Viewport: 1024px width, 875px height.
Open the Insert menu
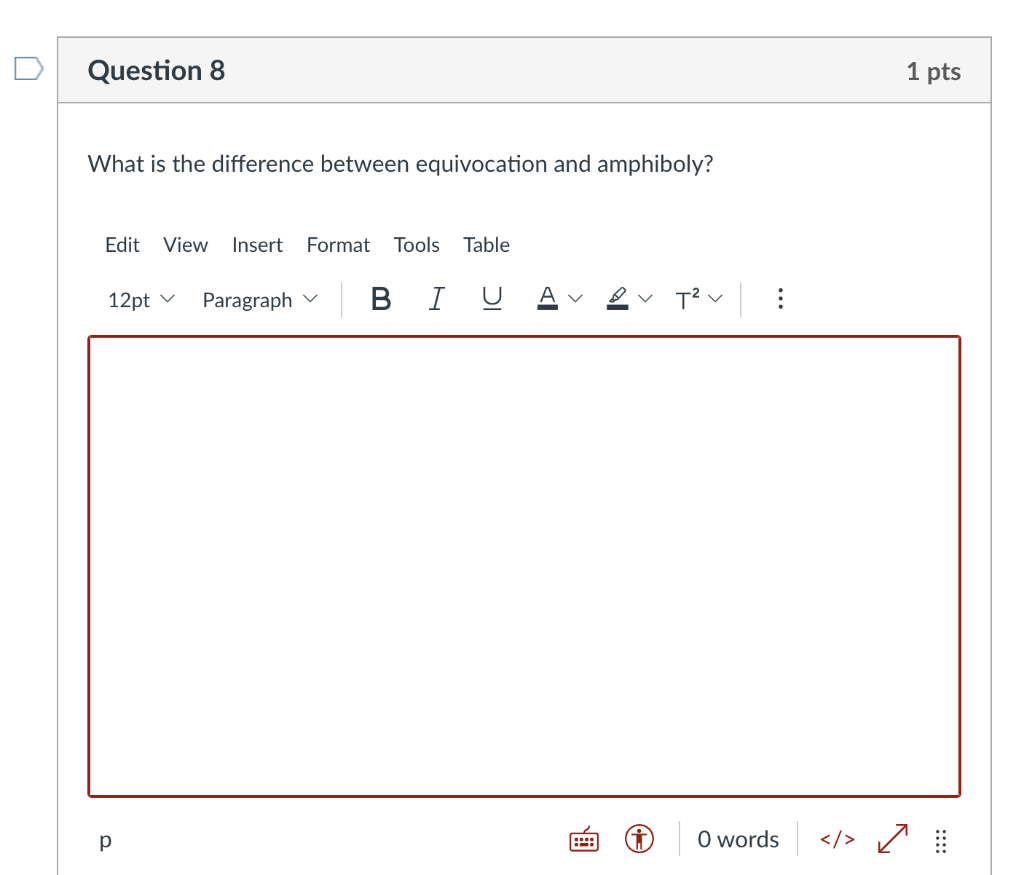point(257,244)
